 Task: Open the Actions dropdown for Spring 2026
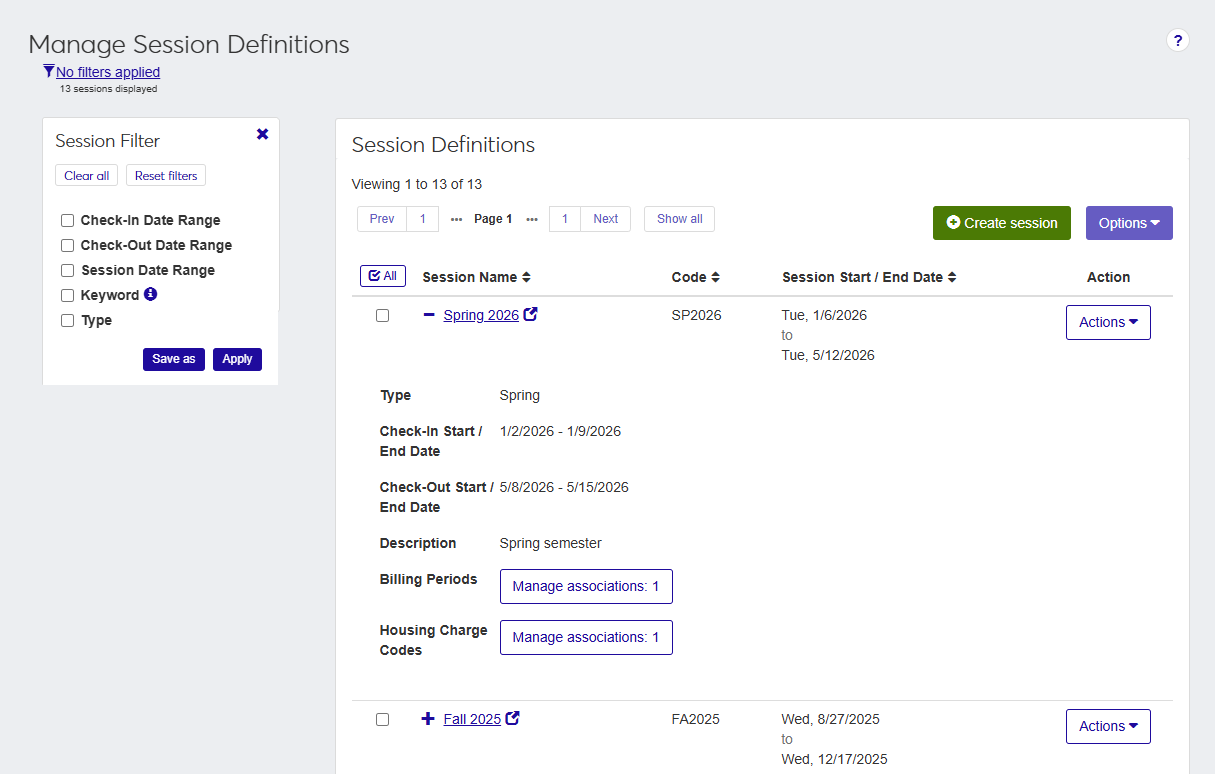pyautogui.click(x=1108, y=322)
